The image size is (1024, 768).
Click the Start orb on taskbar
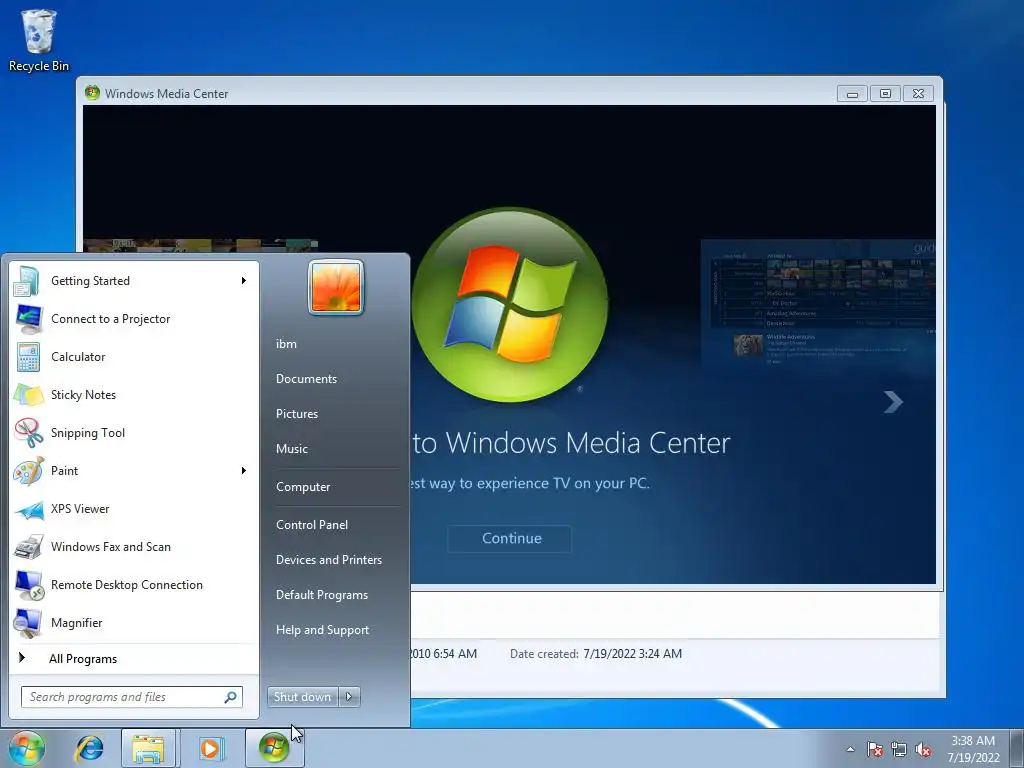pos(26,748)
